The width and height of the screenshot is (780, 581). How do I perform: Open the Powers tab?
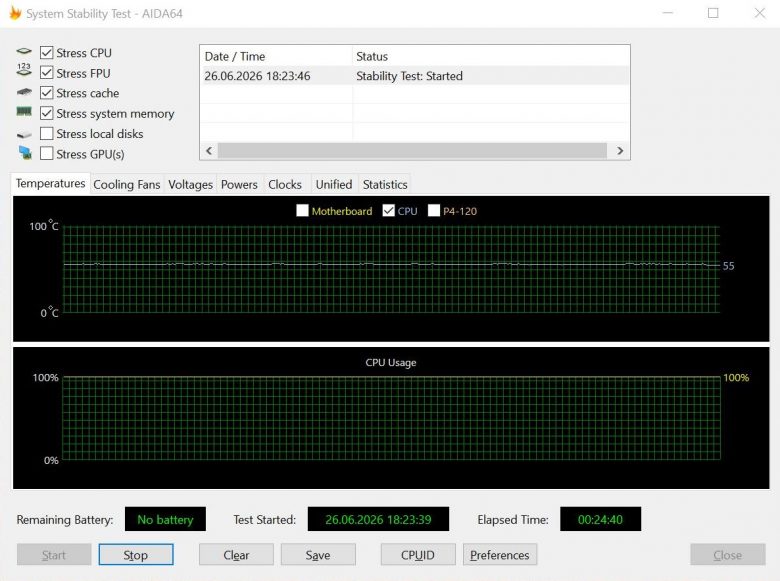pos(239,185)
